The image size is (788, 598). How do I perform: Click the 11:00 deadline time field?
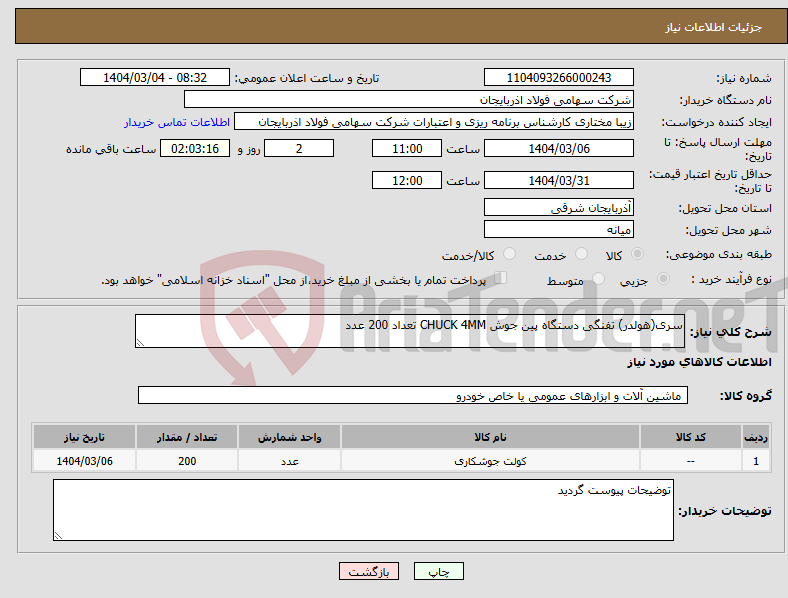(407, 148)
